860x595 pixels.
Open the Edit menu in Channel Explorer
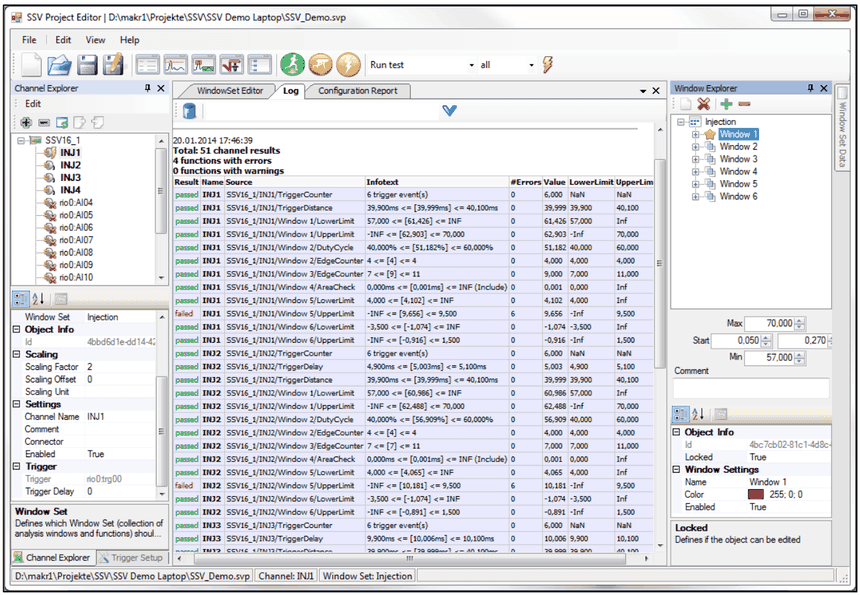tap(33, 104)
